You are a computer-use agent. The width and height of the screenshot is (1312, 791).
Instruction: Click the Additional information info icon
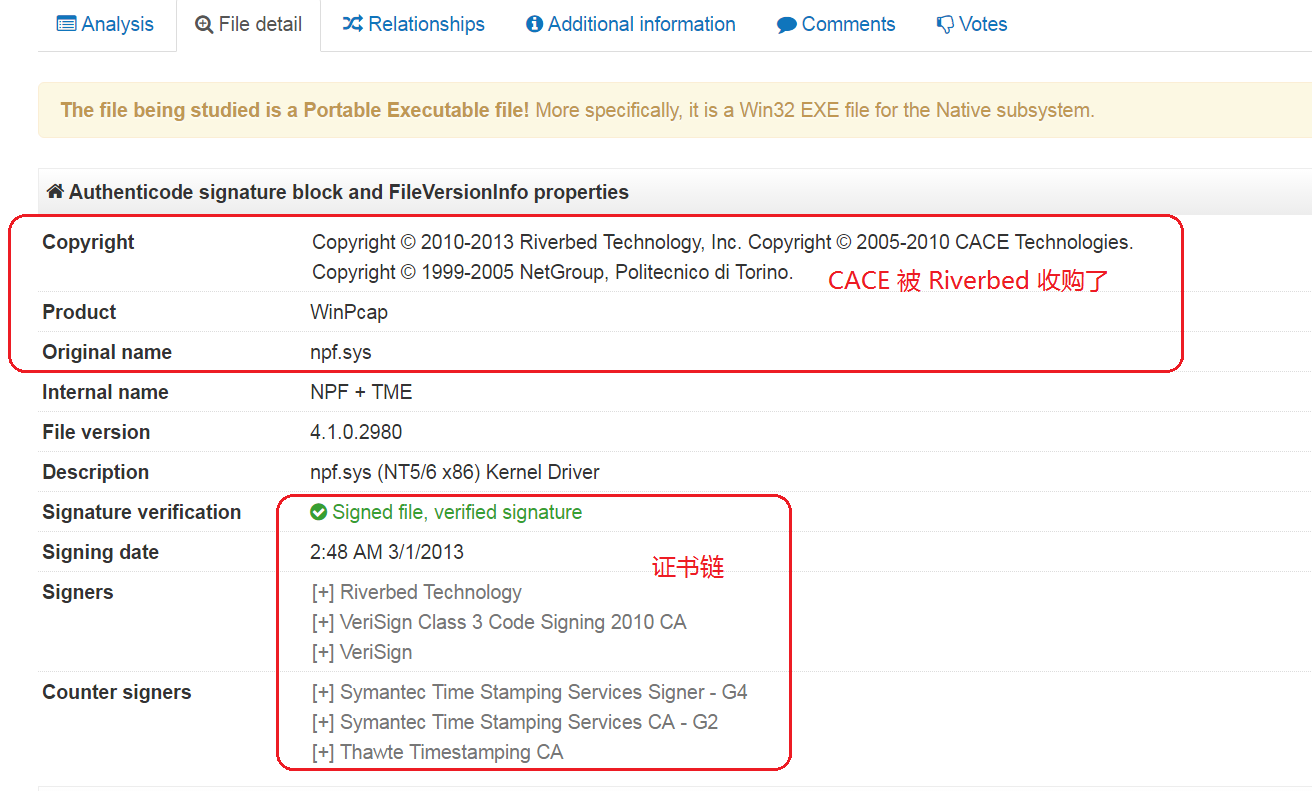pos(534,24)
